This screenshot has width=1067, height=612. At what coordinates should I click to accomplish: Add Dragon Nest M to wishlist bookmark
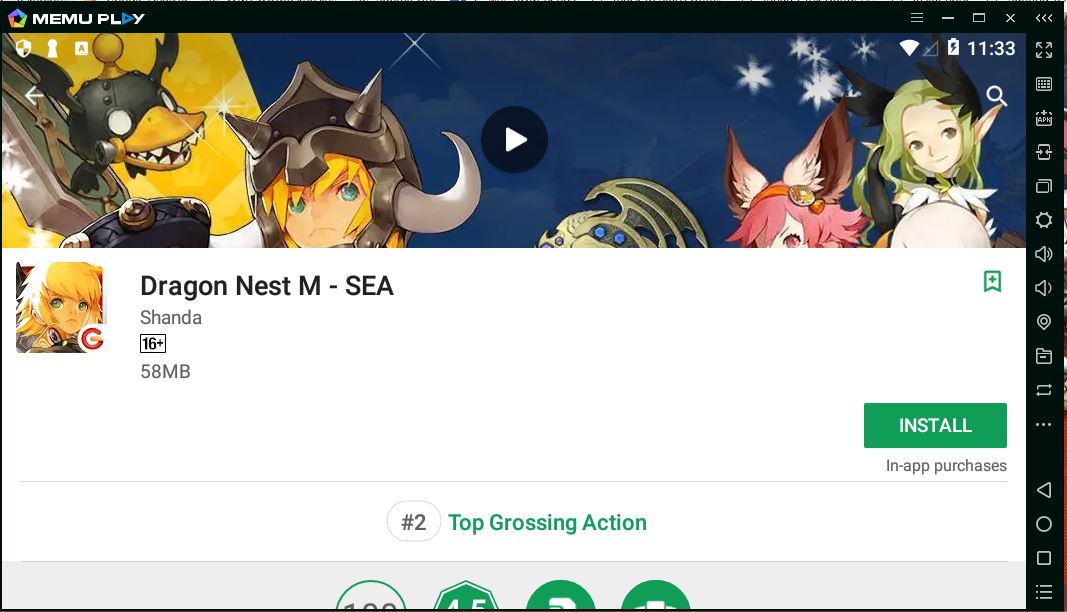tap(992, 280)
